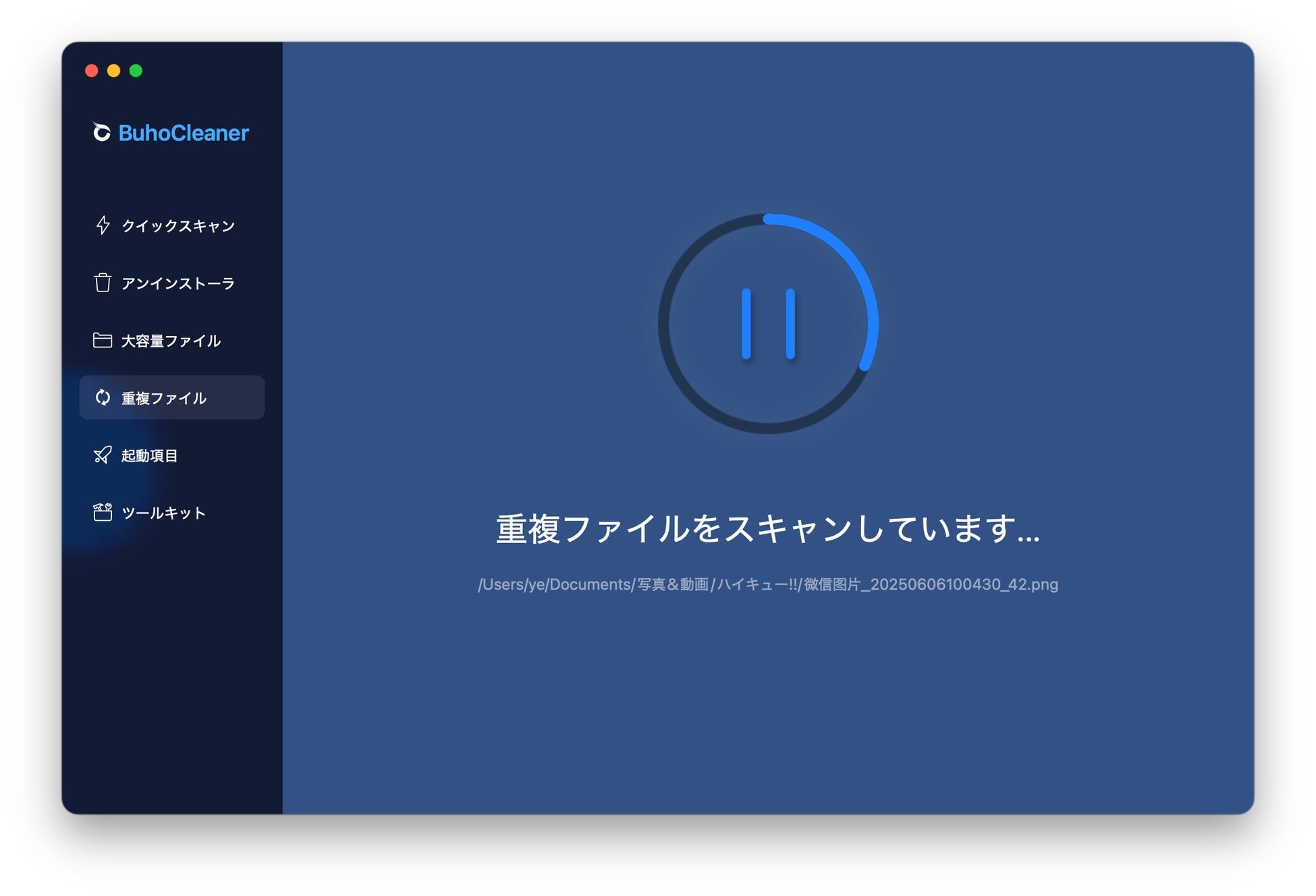Screen dimensions: 1316x896
Task: Minimize the window with the yellow button
Action: click(x=113, y=71)
